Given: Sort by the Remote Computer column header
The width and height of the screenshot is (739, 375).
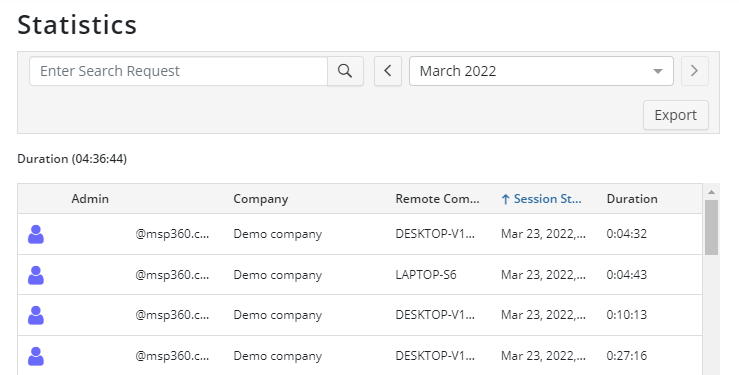Looking at the screenshot, I should tap(437, 199).
